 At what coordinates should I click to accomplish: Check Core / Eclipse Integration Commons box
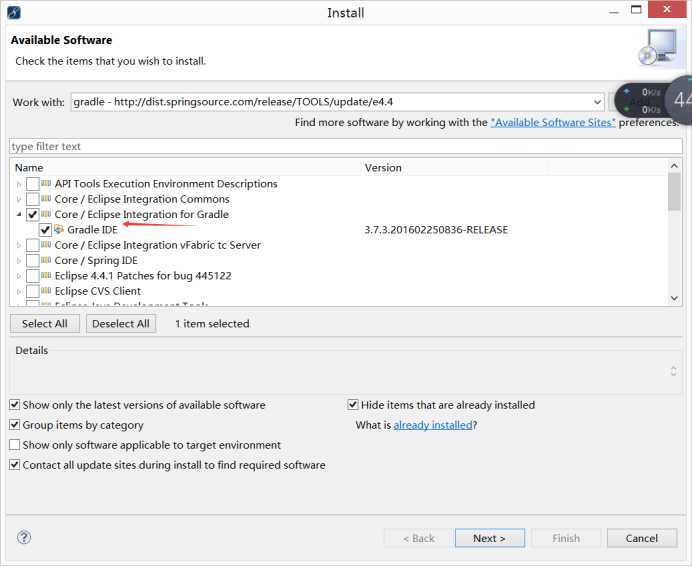[33, 199]
